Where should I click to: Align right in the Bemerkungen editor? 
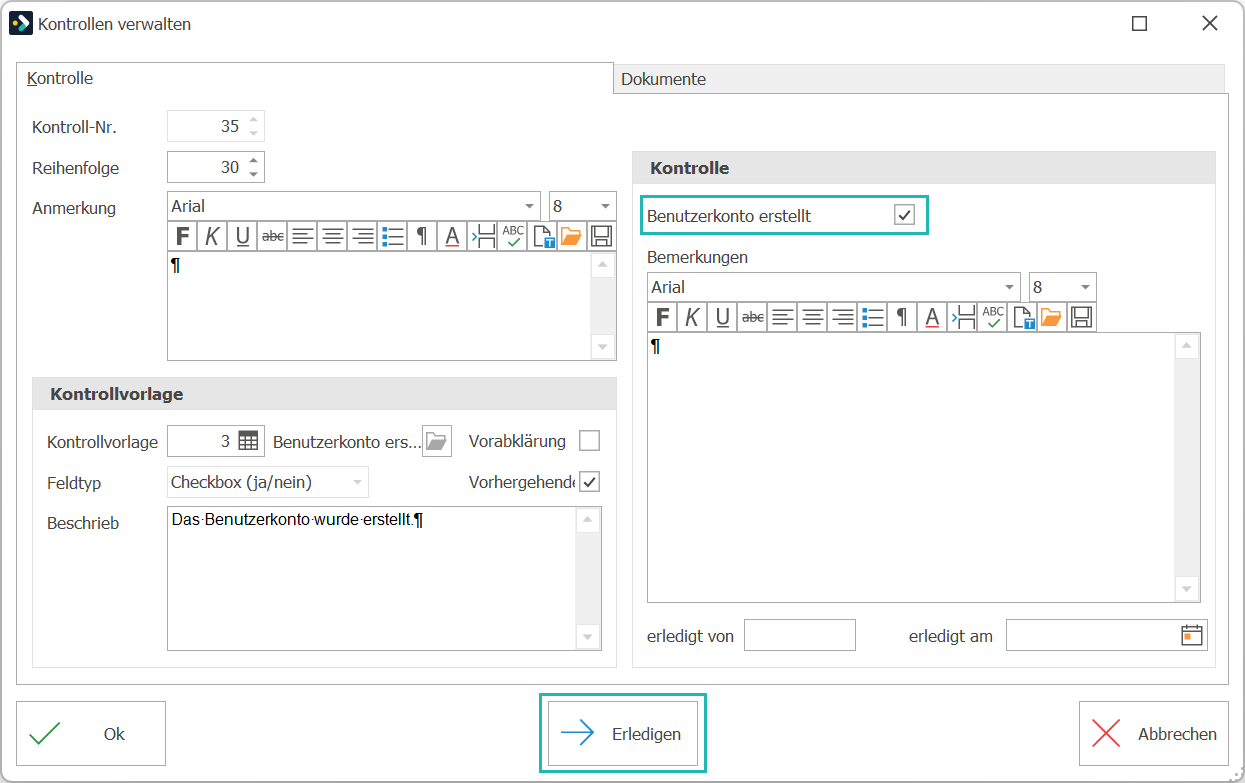click(x=842, y=317)
